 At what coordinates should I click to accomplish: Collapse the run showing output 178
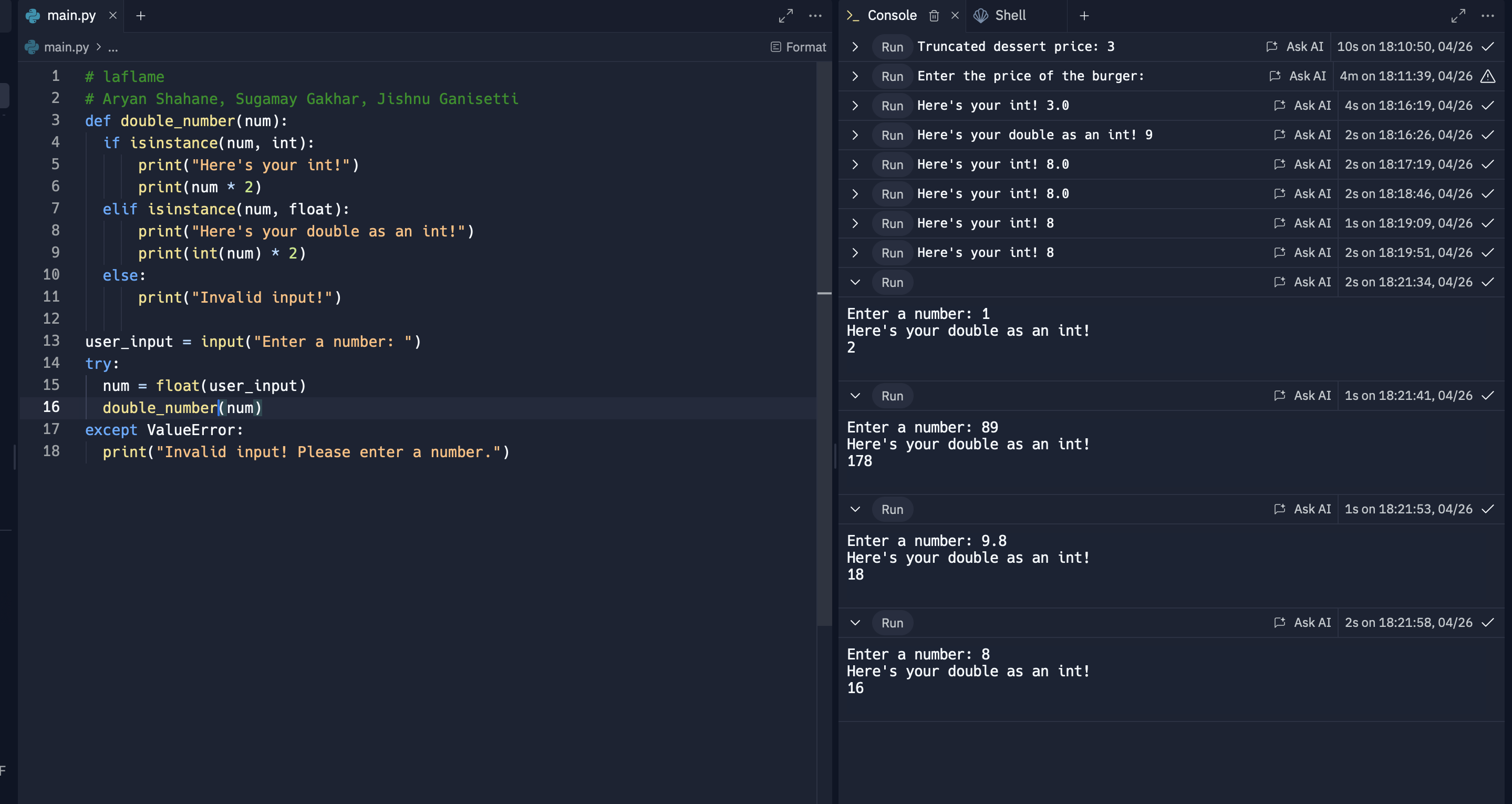pos(855,396)
